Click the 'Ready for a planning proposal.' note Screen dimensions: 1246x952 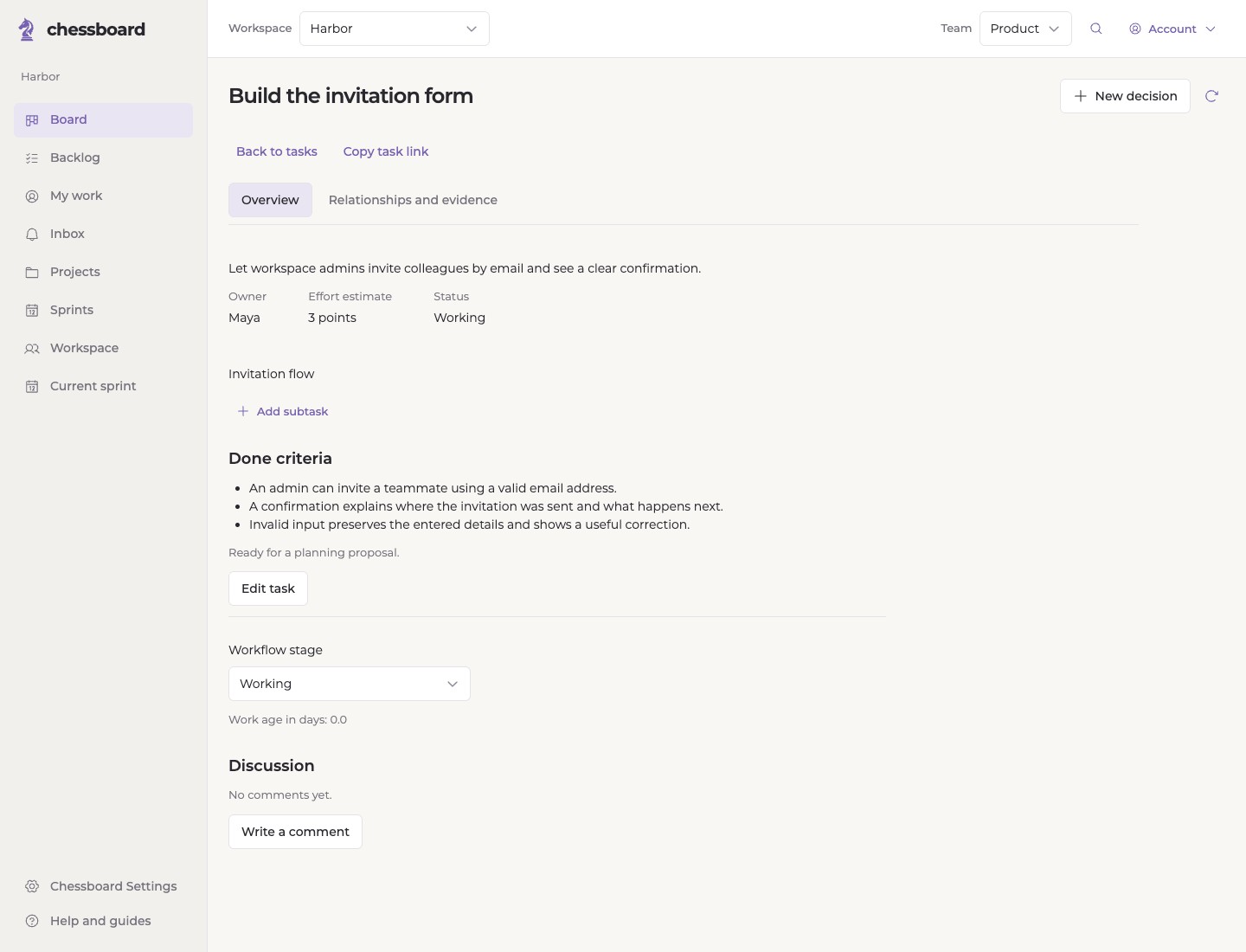click(314, 553)
